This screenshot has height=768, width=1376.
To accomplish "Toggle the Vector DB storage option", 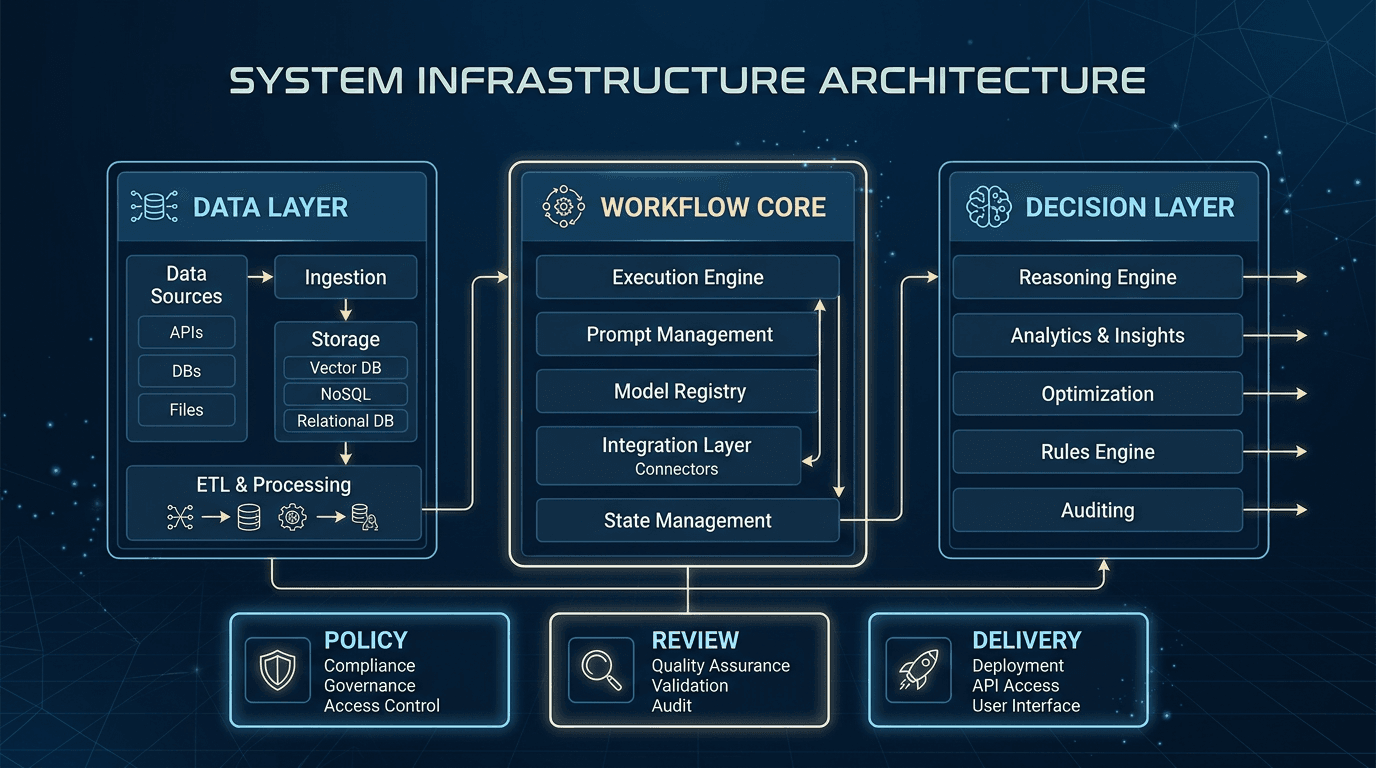I will coord(344,367).
